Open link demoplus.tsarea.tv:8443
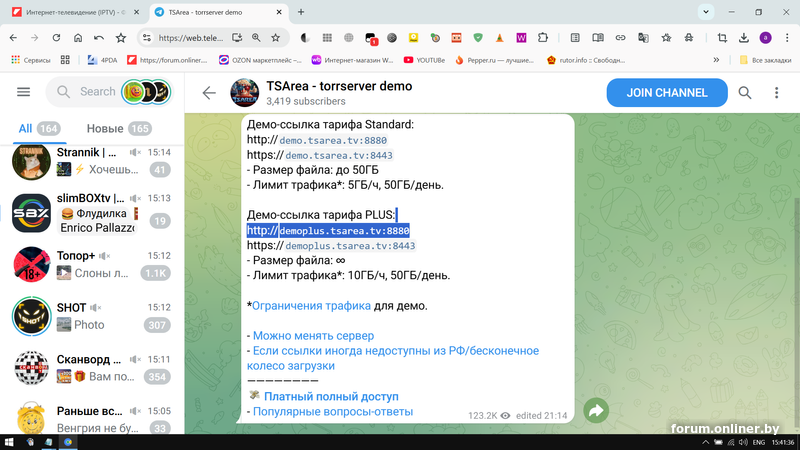 (350, 246)
